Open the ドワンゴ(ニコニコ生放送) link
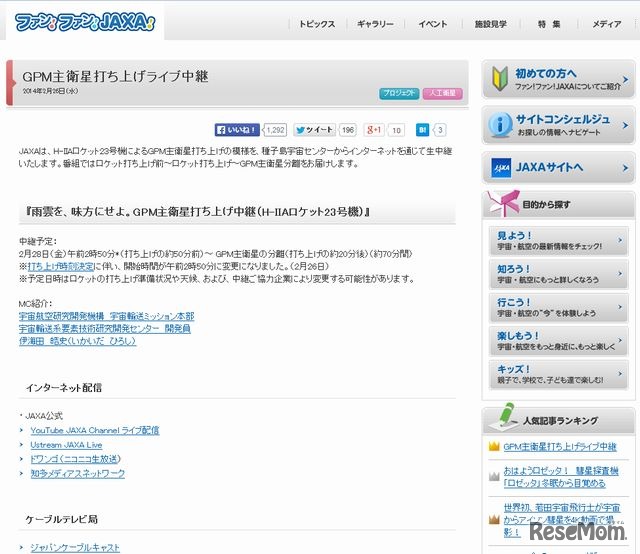 [x=76, y=459]
